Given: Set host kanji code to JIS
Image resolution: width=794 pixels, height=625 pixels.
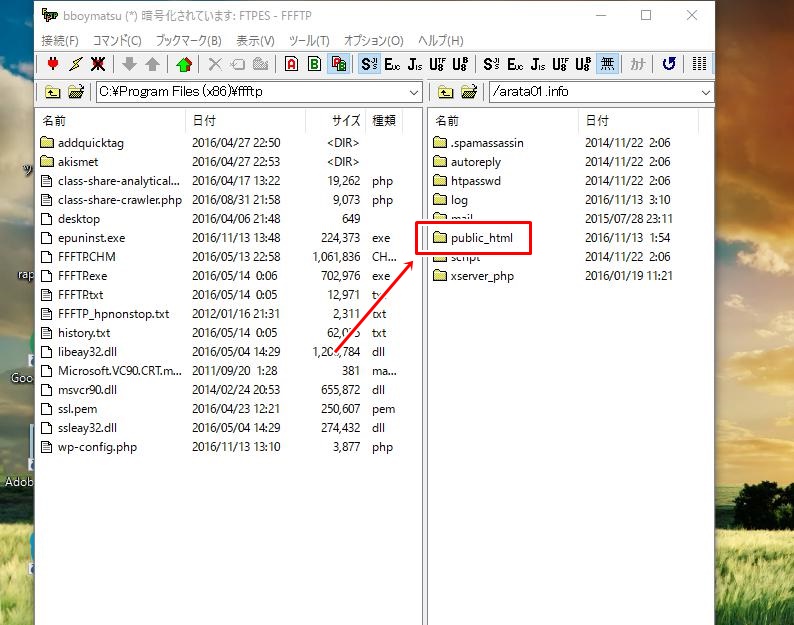Looking at the screenshot, I should coord(537,64).
